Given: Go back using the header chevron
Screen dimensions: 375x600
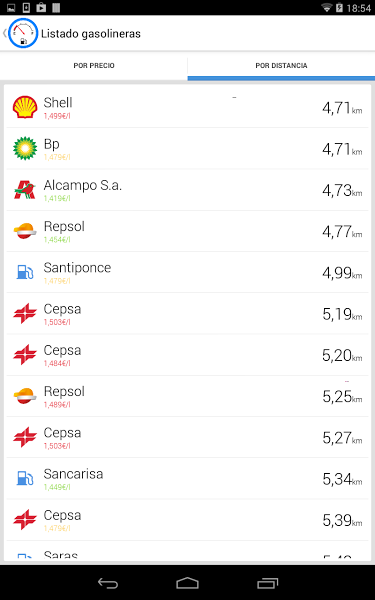Looking at the screenshot, I should coord(5,33).
